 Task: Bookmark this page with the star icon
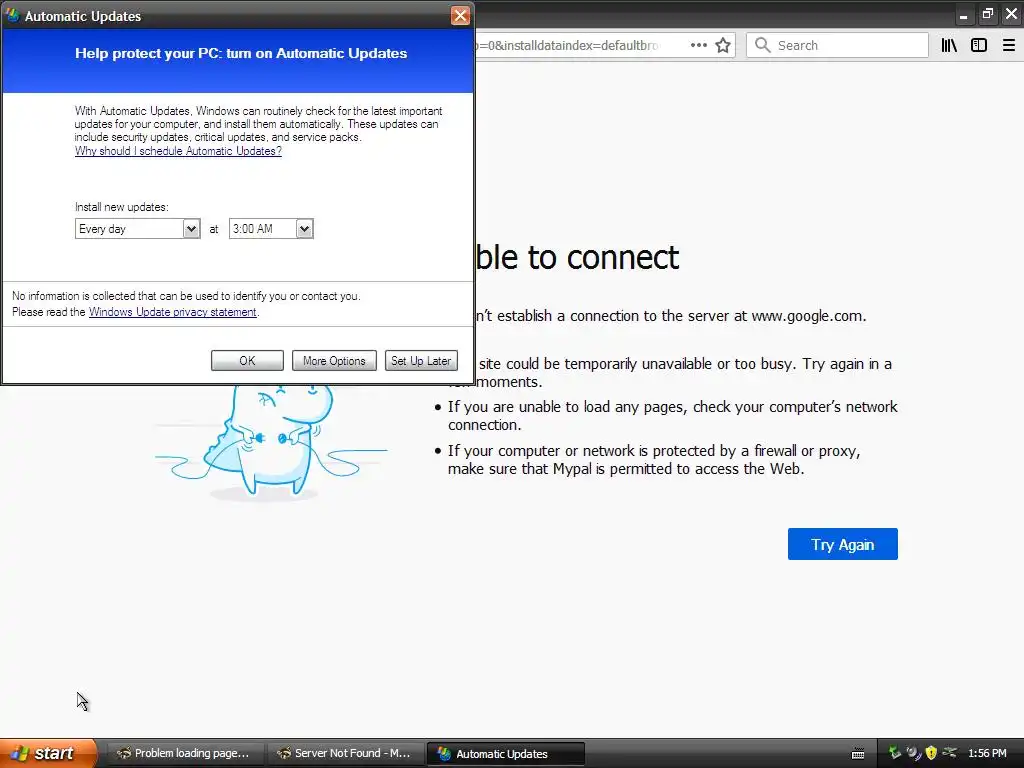coord(723,45)
